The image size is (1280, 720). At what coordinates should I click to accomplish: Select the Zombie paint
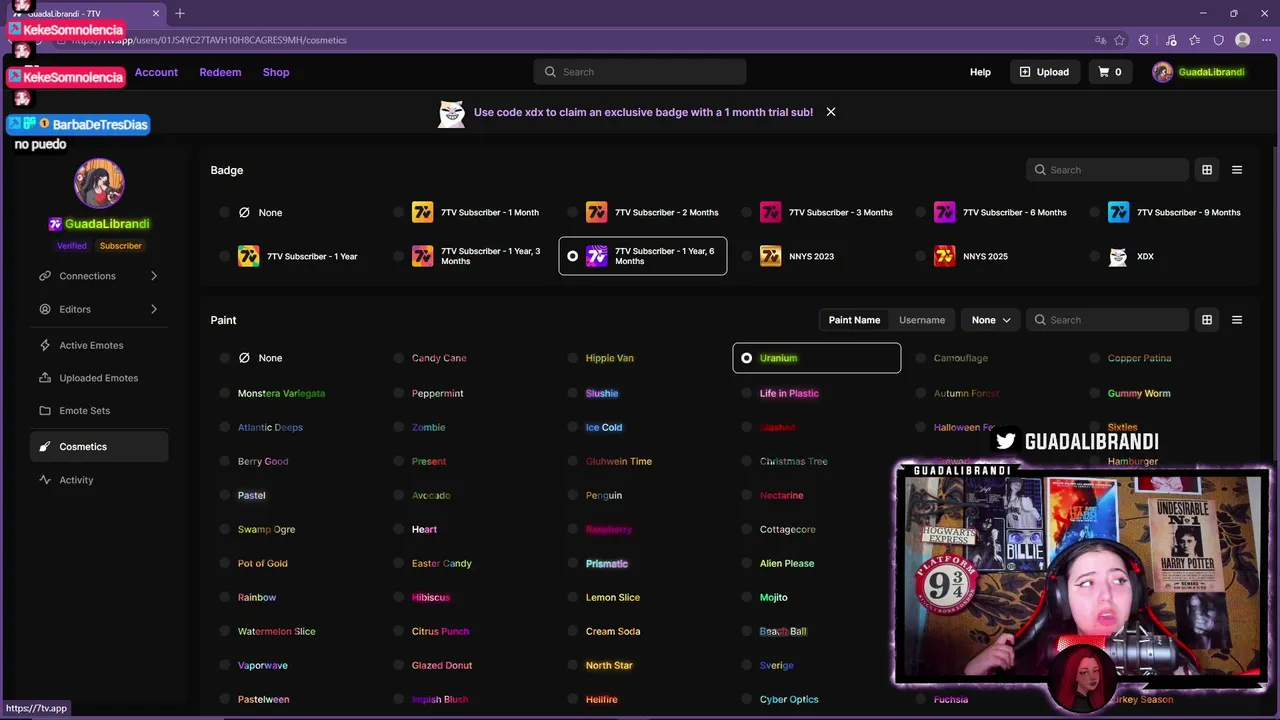pyautogui.click(x=428, y=427)
